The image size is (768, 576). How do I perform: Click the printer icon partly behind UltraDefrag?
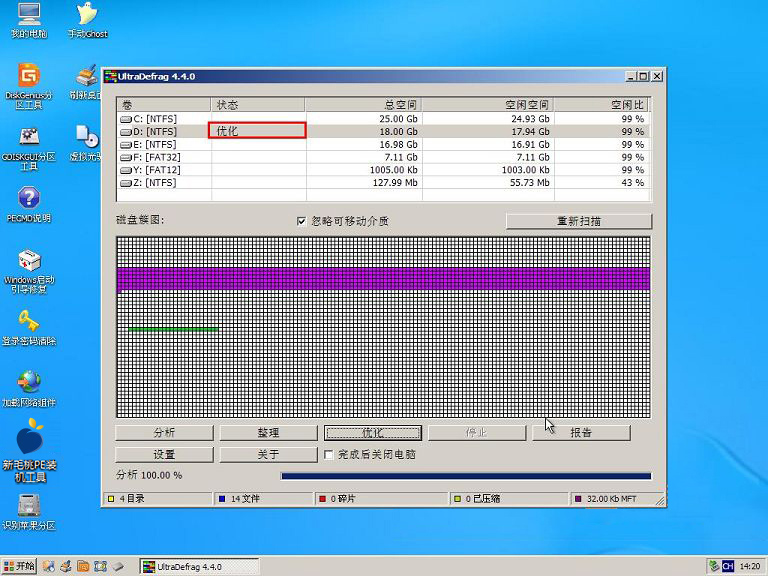87,76
